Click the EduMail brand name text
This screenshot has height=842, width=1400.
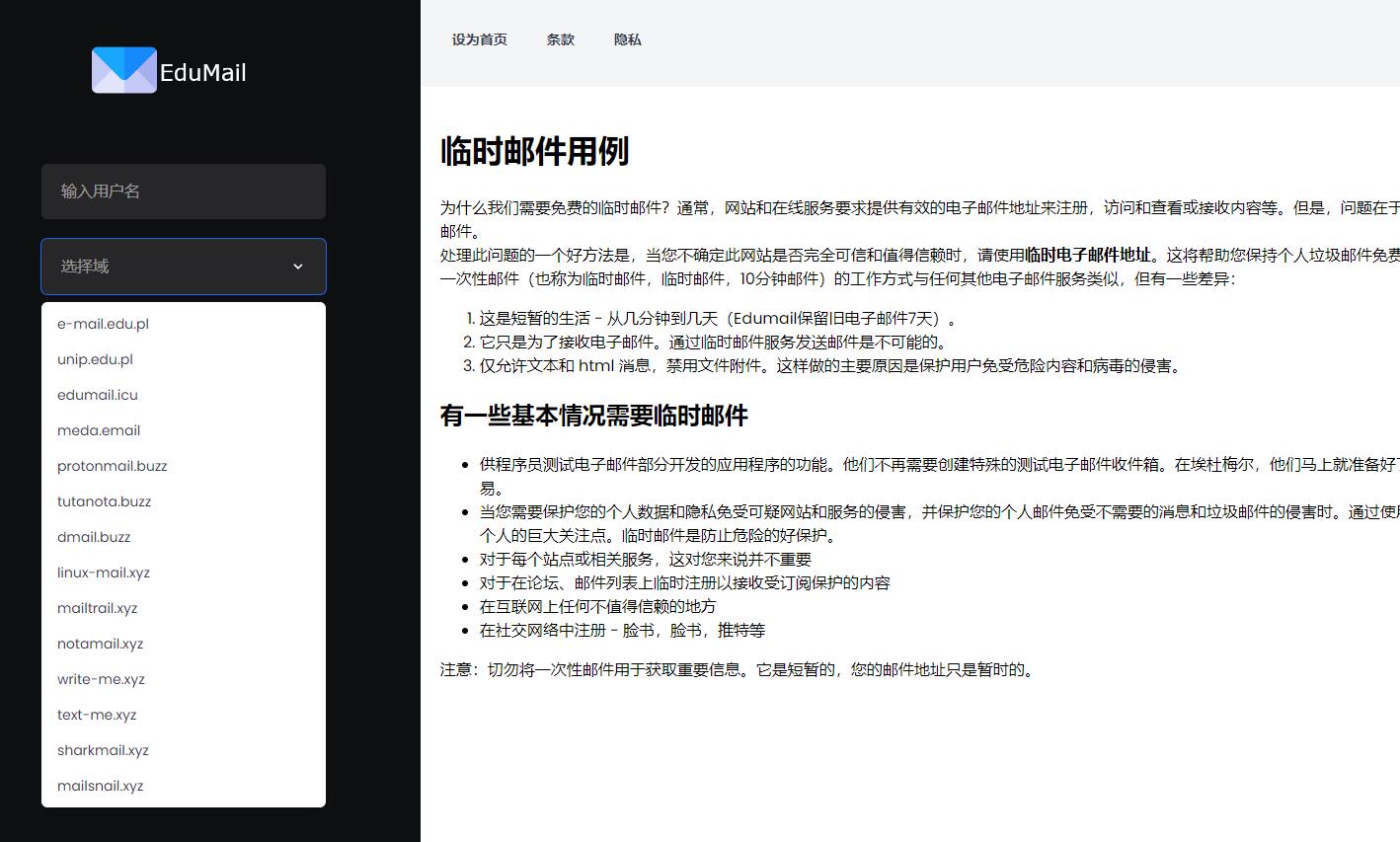click(x=202, y=73)
